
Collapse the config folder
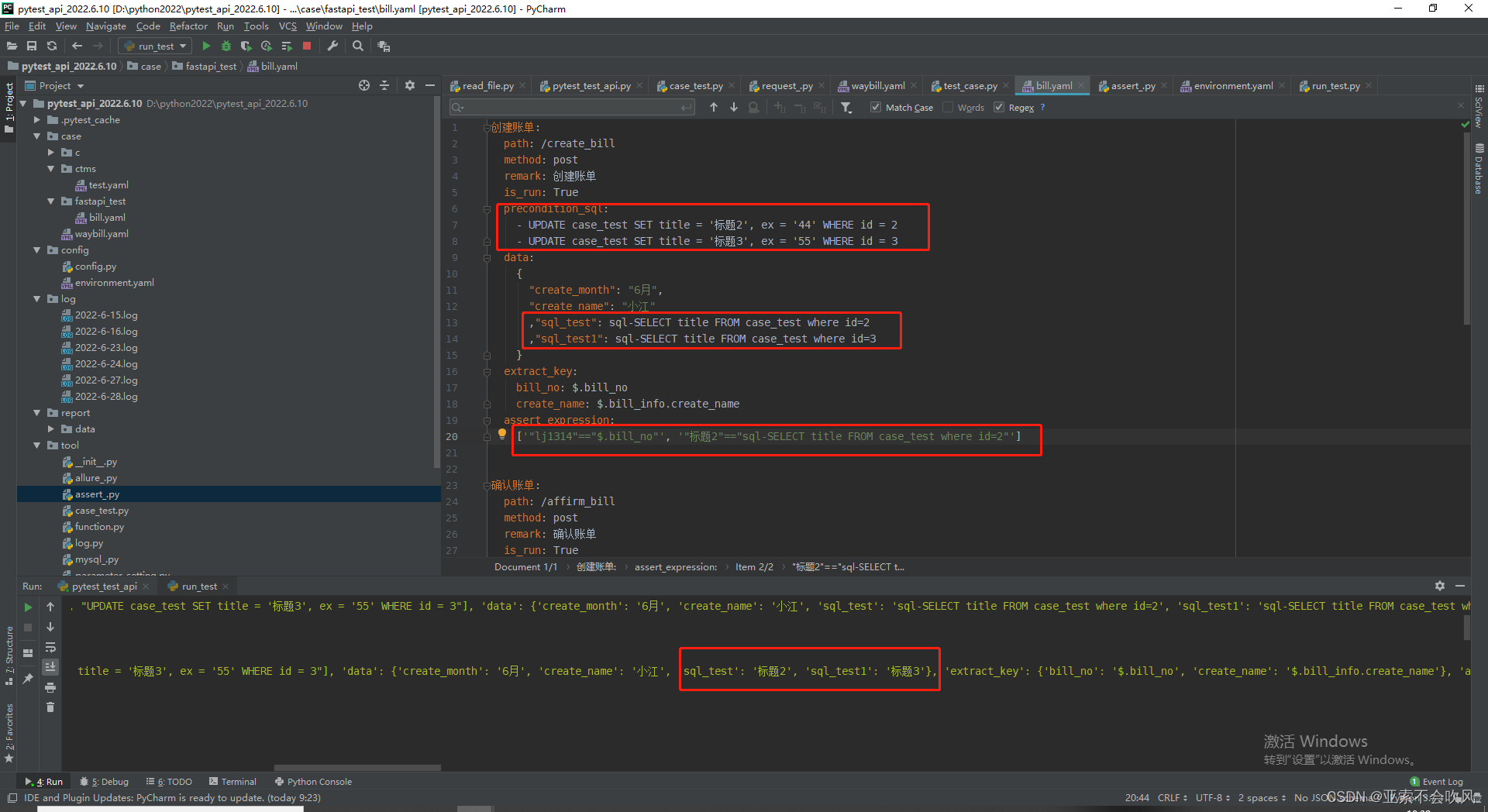pyautogui.click(x=37, y=250)
